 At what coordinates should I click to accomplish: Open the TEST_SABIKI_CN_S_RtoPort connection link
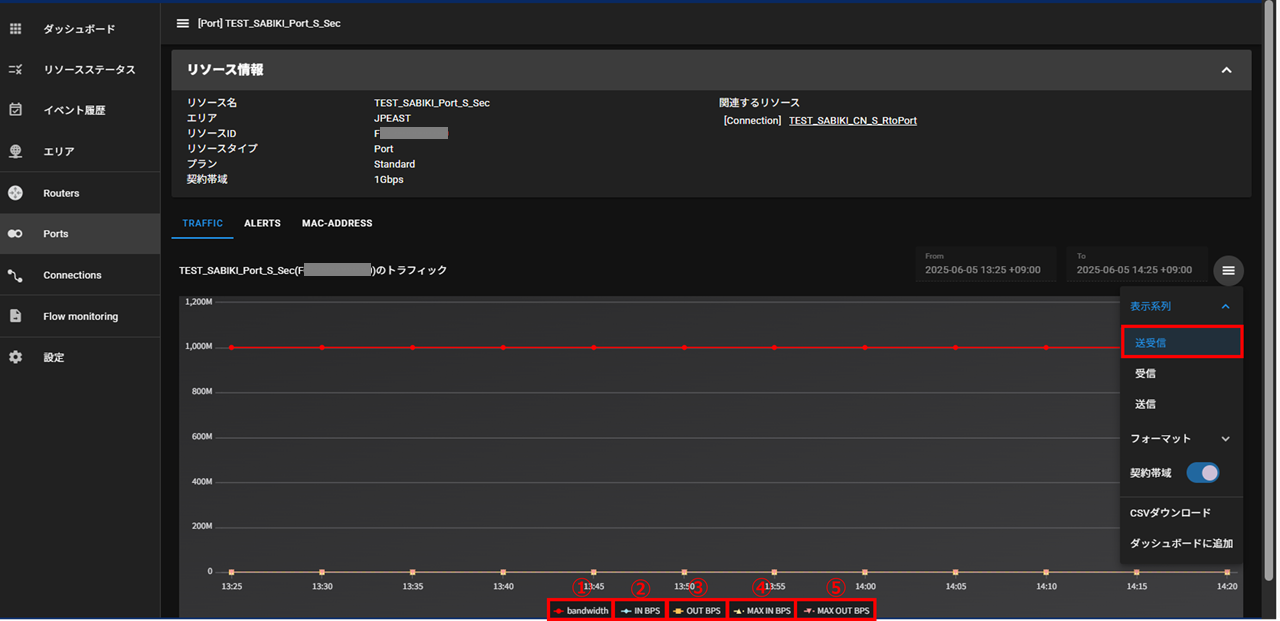point(852,120)
